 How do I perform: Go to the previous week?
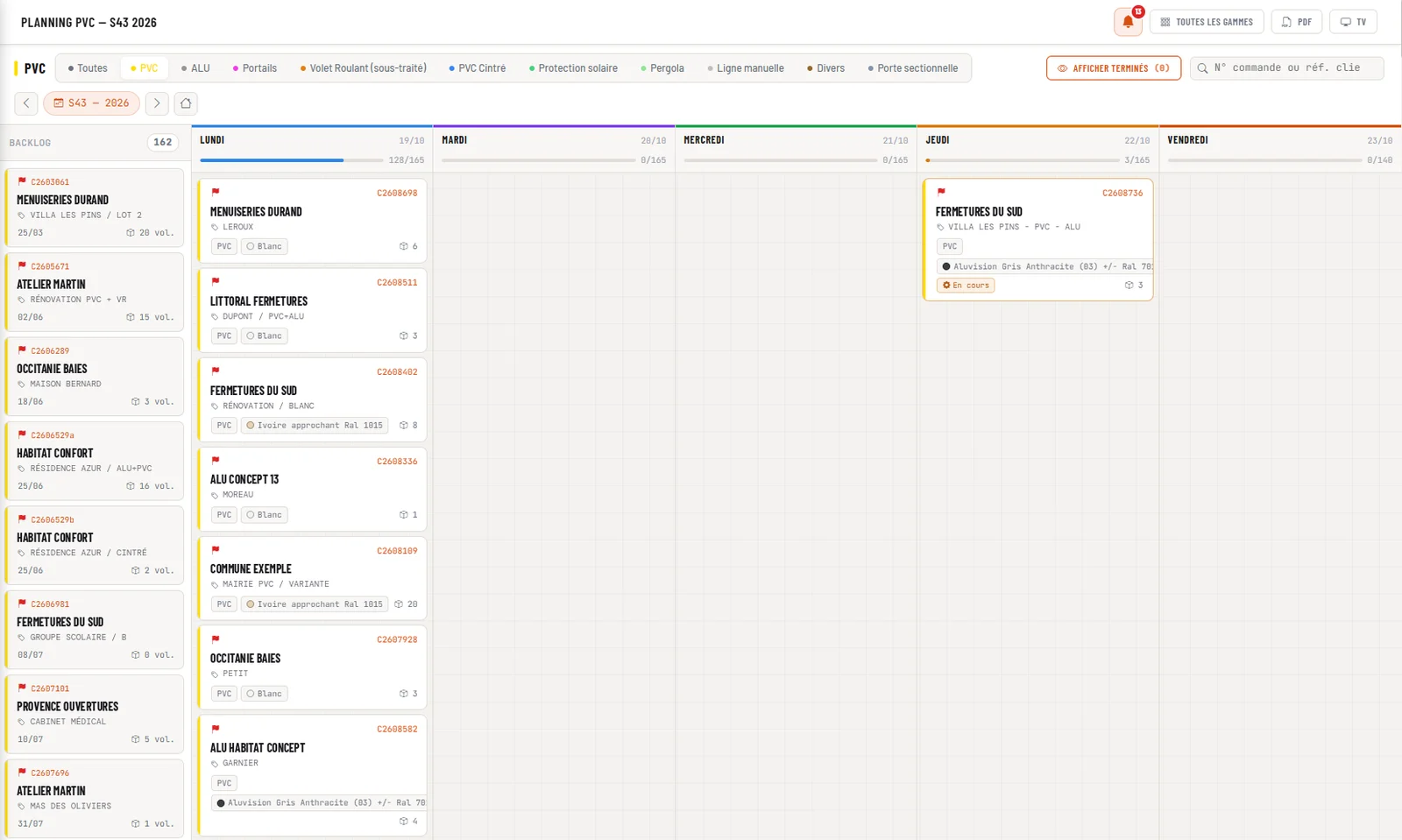click(26, 103)
